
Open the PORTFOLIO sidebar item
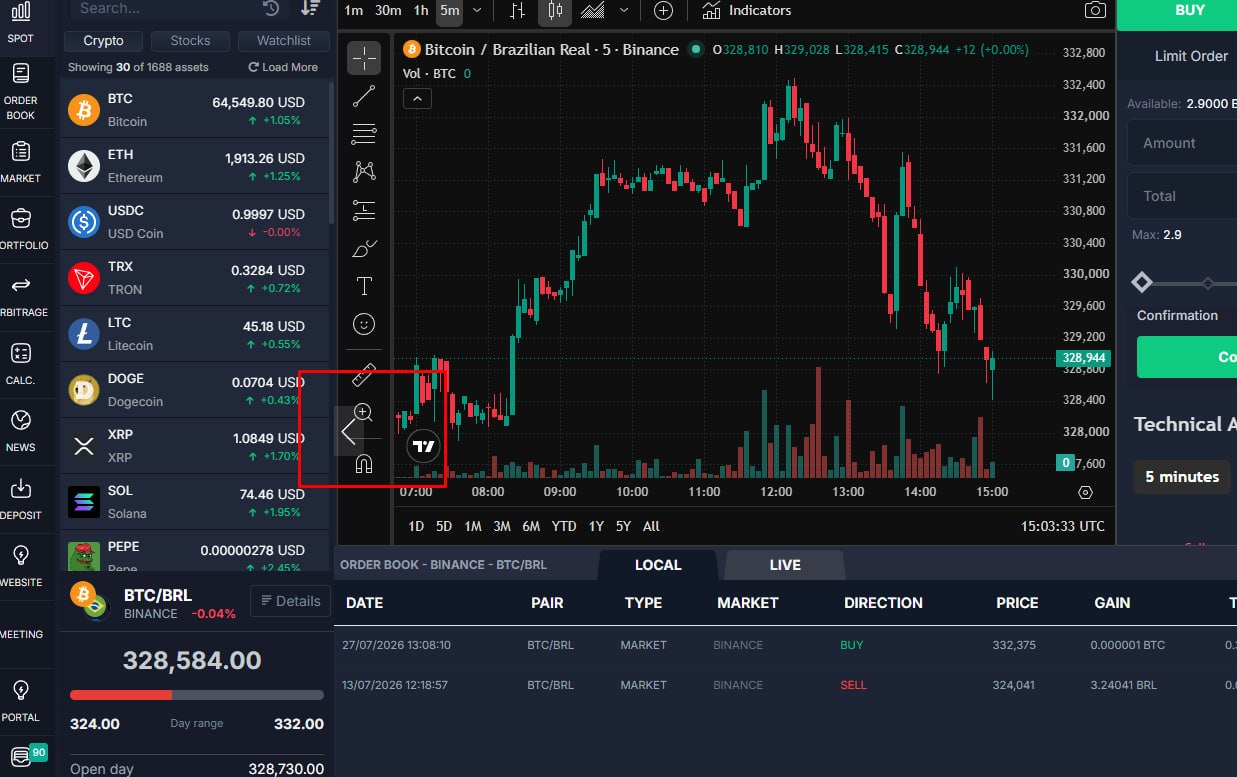(20, 229)
